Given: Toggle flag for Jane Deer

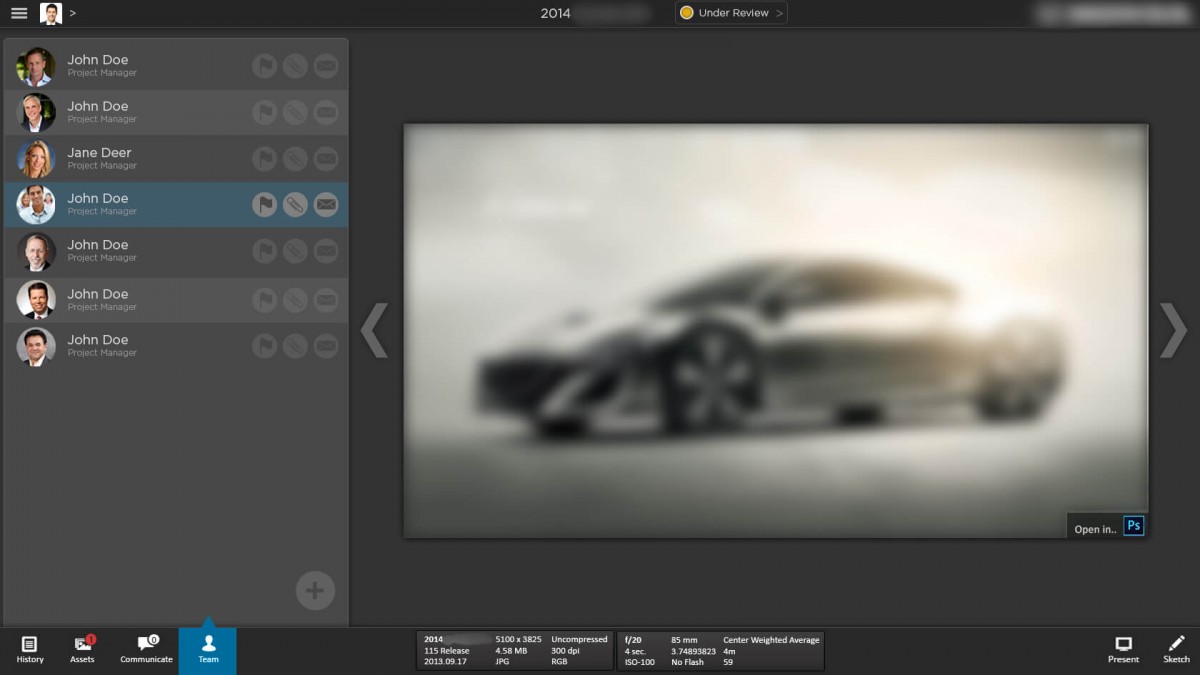Looking at the screenshot, I should click(264, 158).
